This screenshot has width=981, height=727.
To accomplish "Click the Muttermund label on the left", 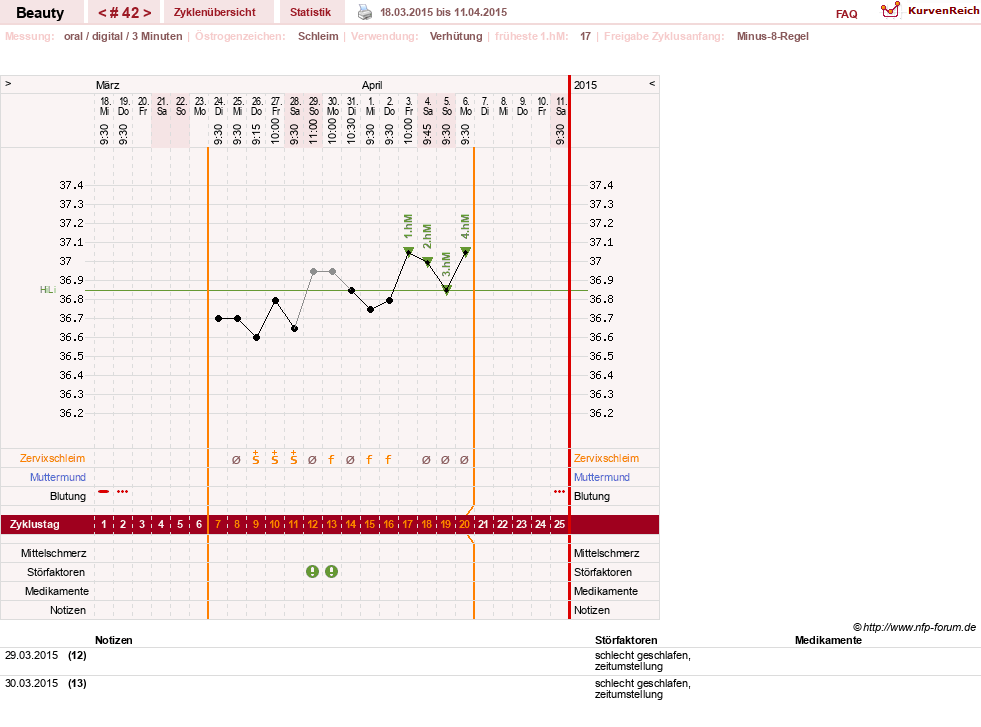I will pyautogui.click(x=58, y=477).
